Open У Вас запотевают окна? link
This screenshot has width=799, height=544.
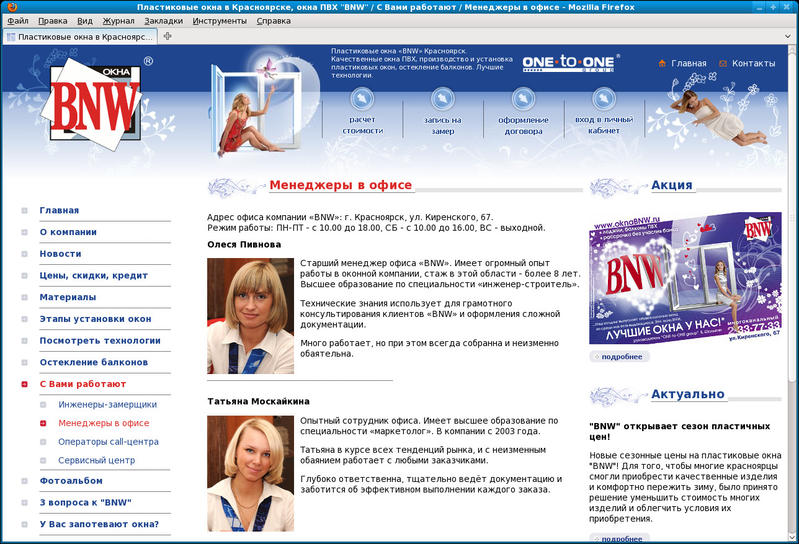pyautogui.click(x=99, y=524)
